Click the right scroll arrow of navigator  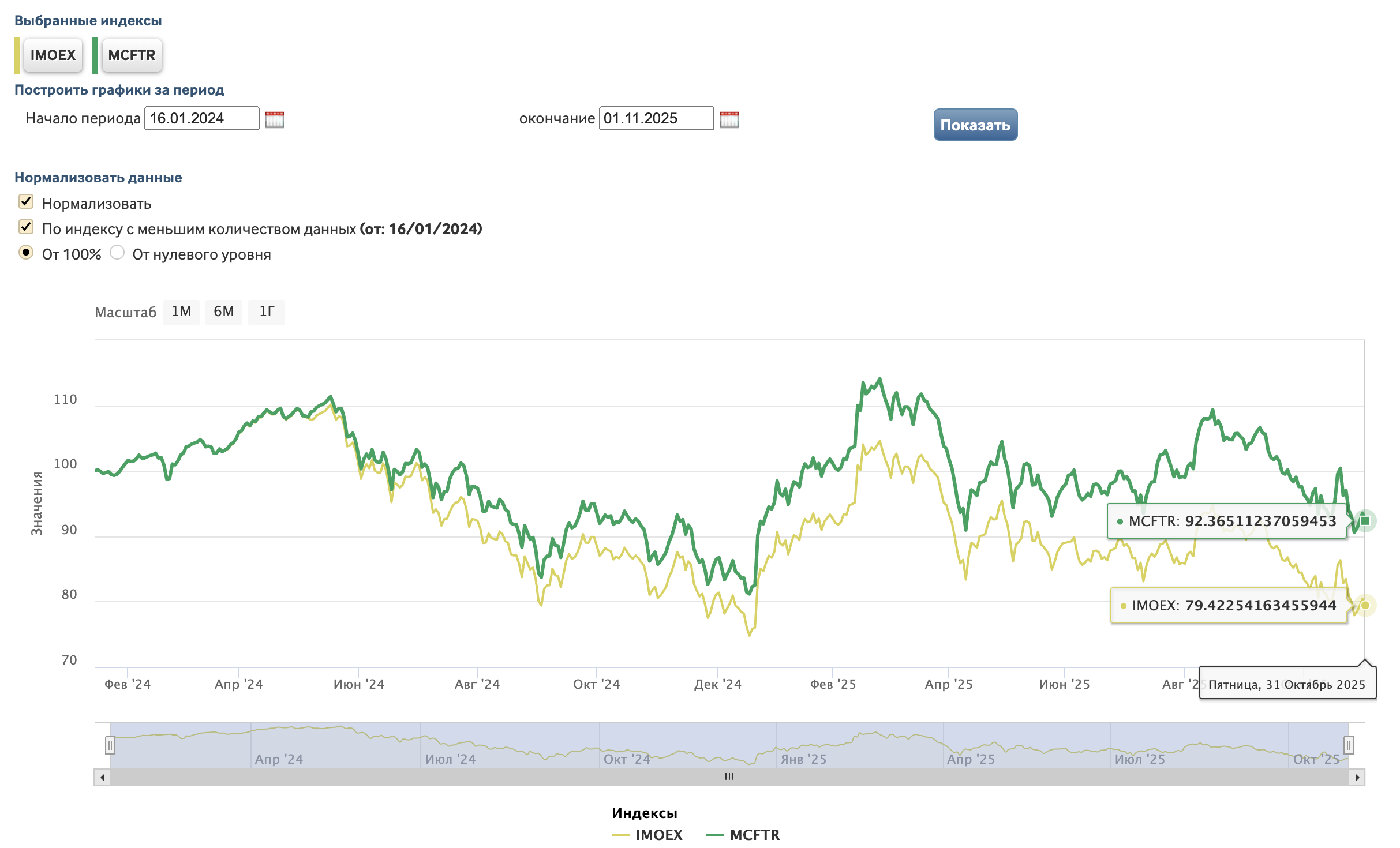pos(1357,777)
